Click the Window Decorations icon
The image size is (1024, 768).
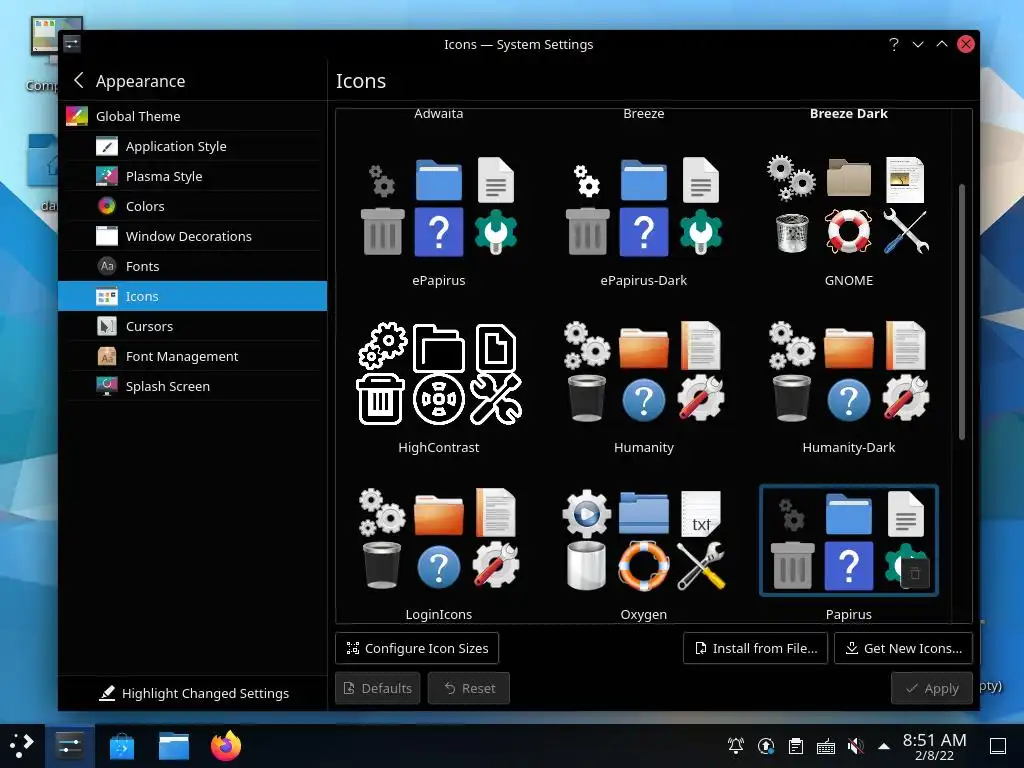106,236
